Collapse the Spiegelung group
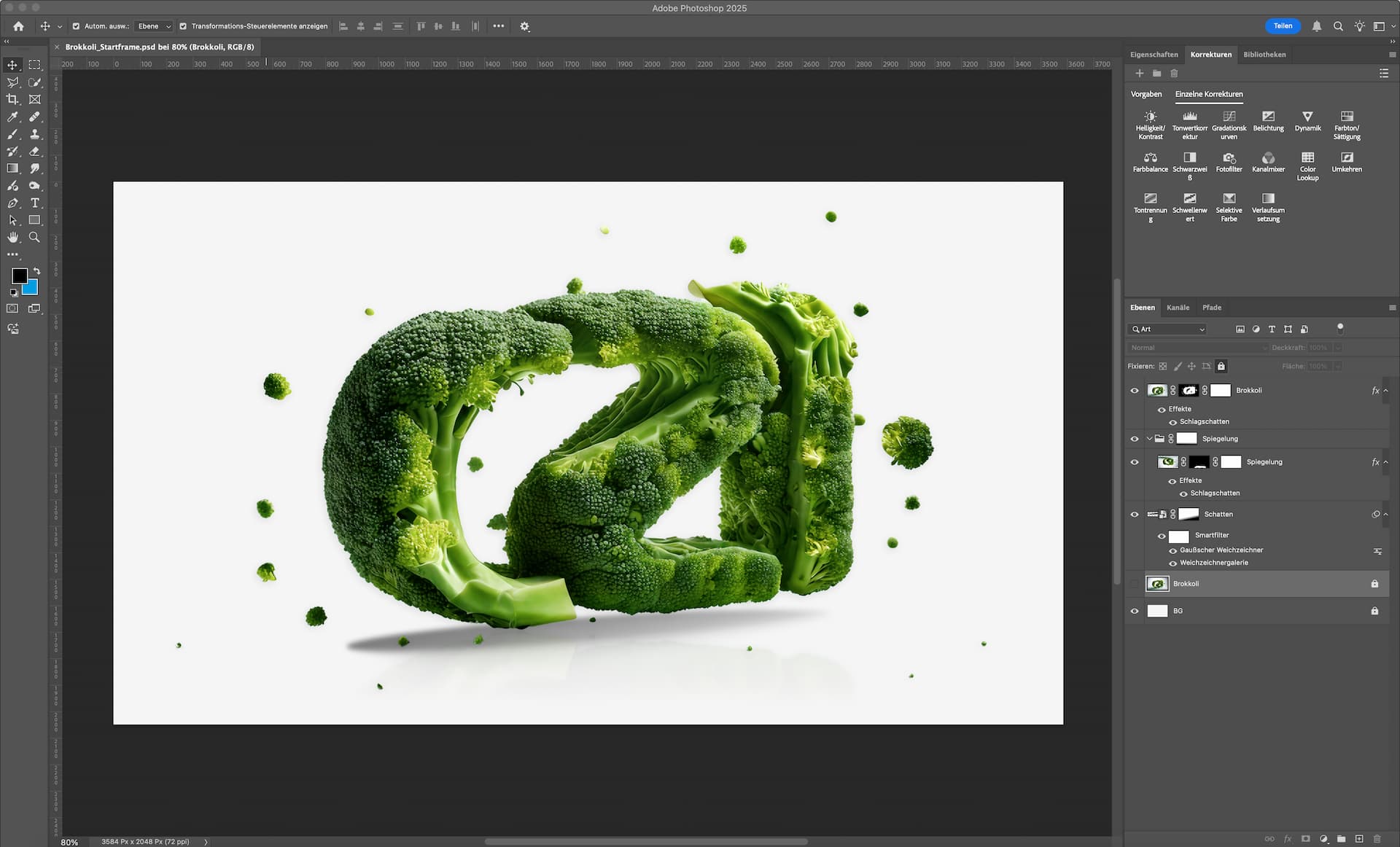 1149,439
